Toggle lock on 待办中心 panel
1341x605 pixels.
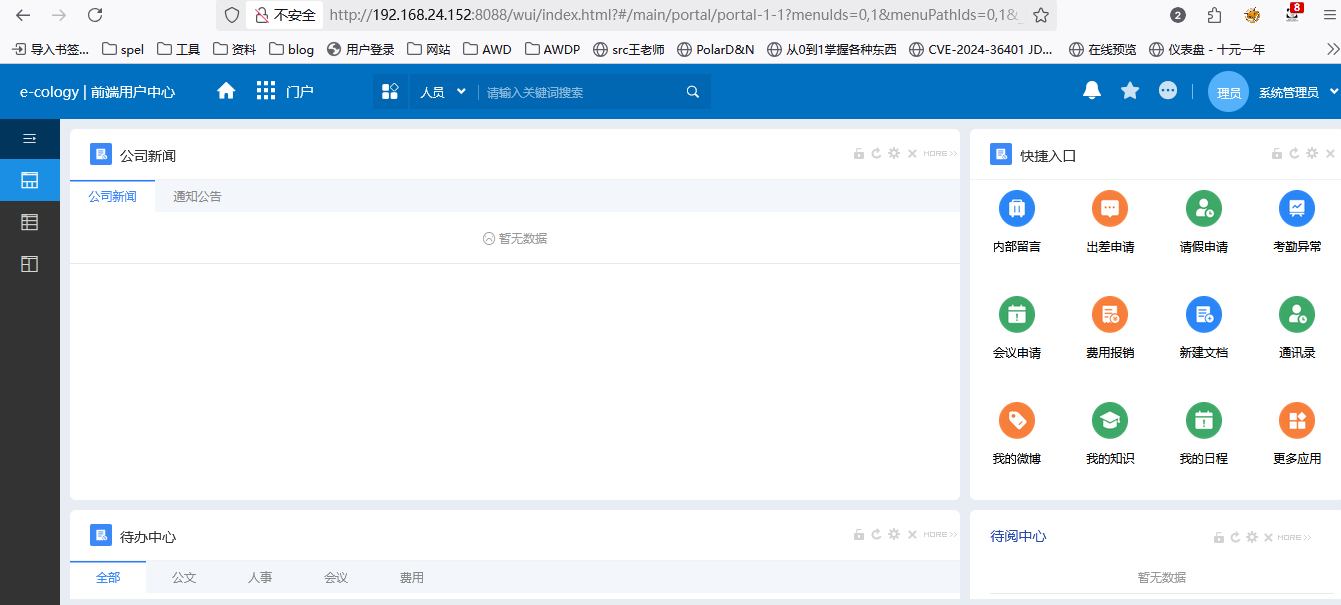click(x=858, y=535)
